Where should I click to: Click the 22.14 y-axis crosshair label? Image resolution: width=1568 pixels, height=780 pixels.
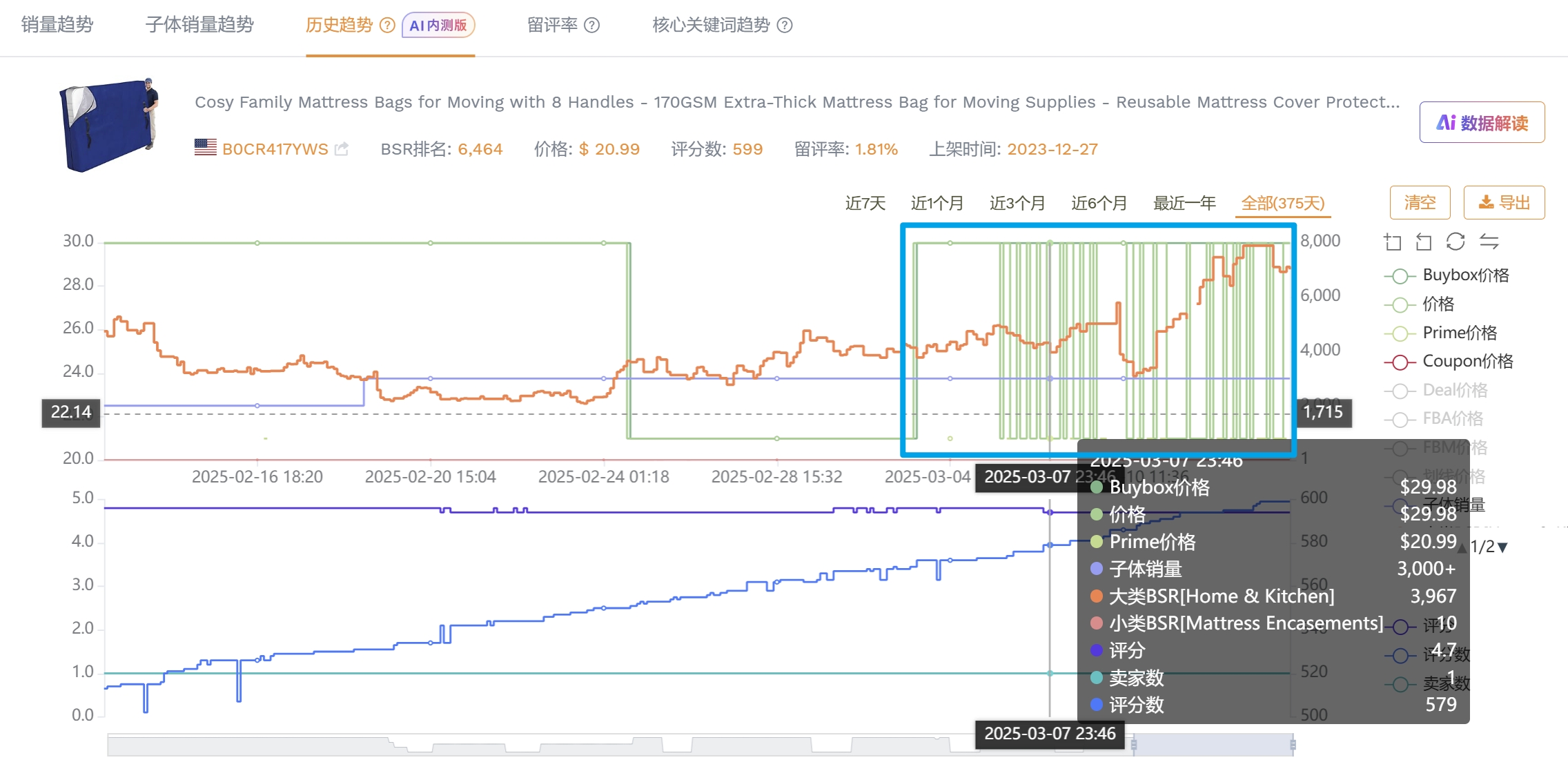point(71,413)
